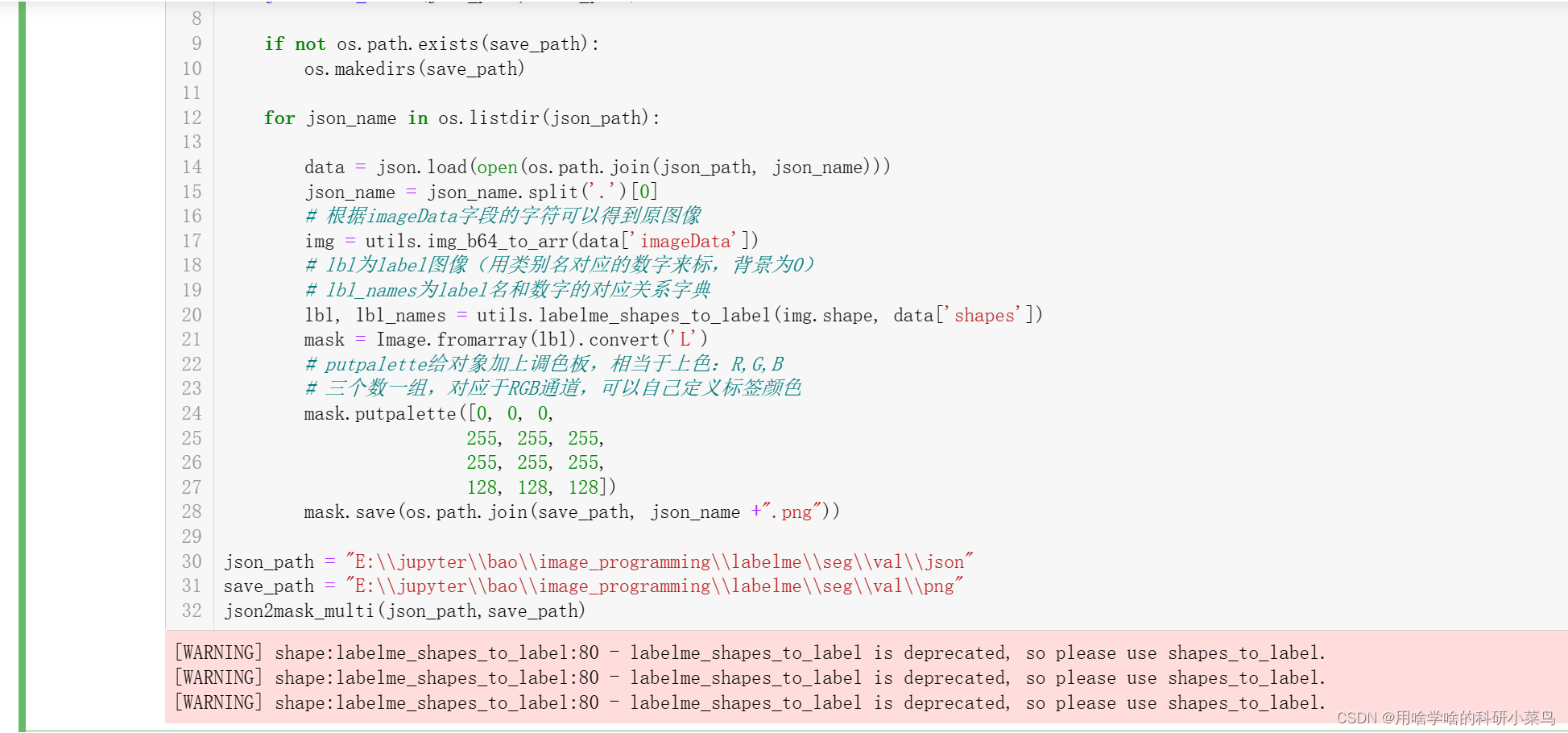Click the 'mask.putpalette([0, 0, 0,' line

(x=428, y=413)
